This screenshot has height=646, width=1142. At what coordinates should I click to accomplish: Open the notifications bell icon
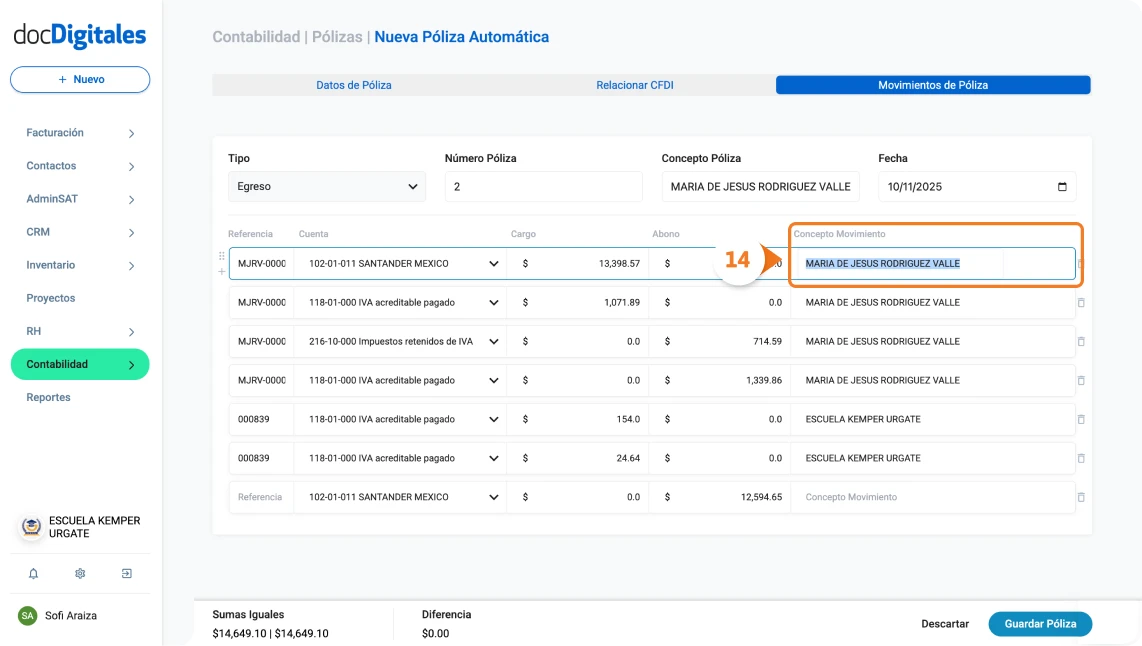click(x=33, y=573)
